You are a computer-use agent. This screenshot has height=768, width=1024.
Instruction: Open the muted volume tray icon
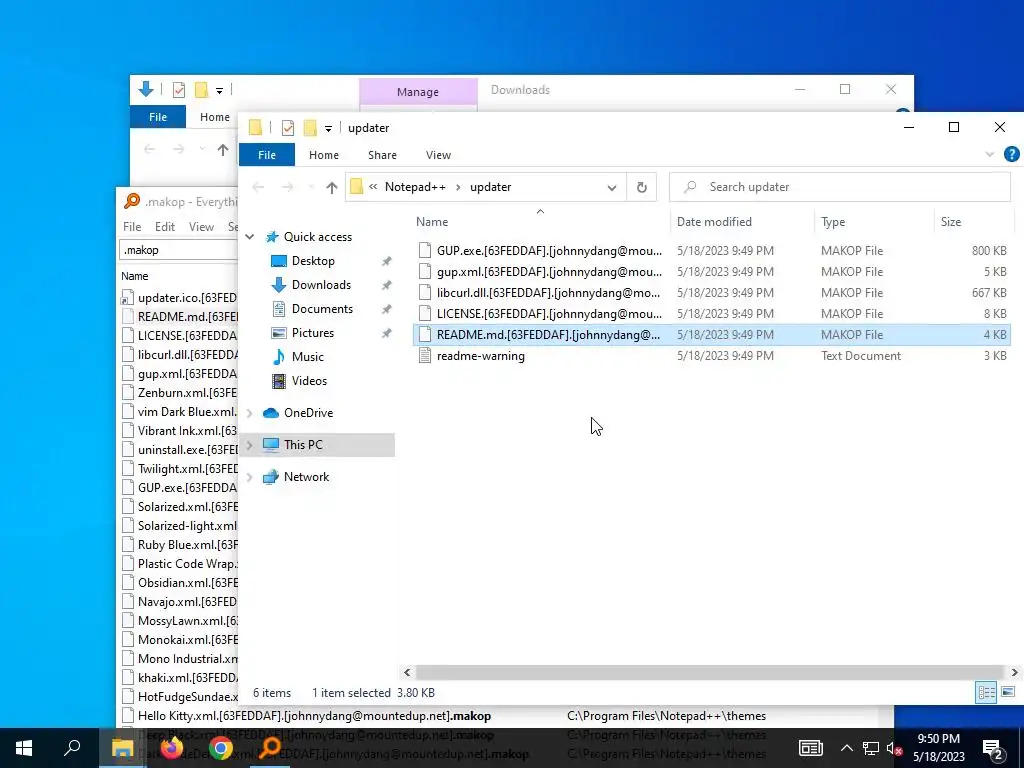pos(894,748)
